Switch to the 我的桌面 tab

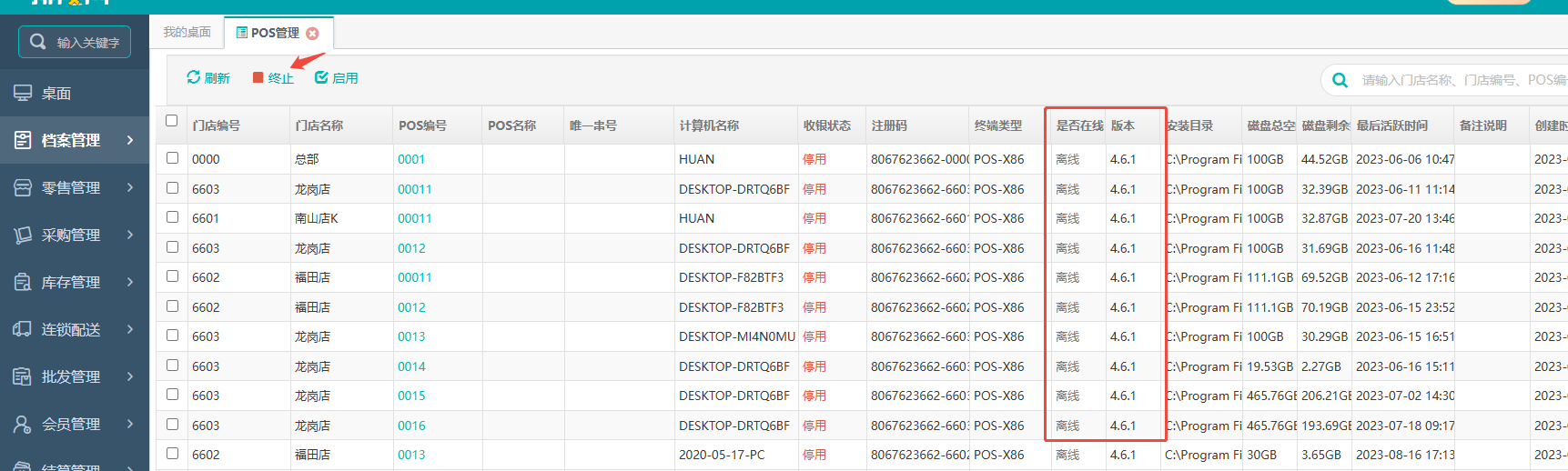[x=187, y=32]
